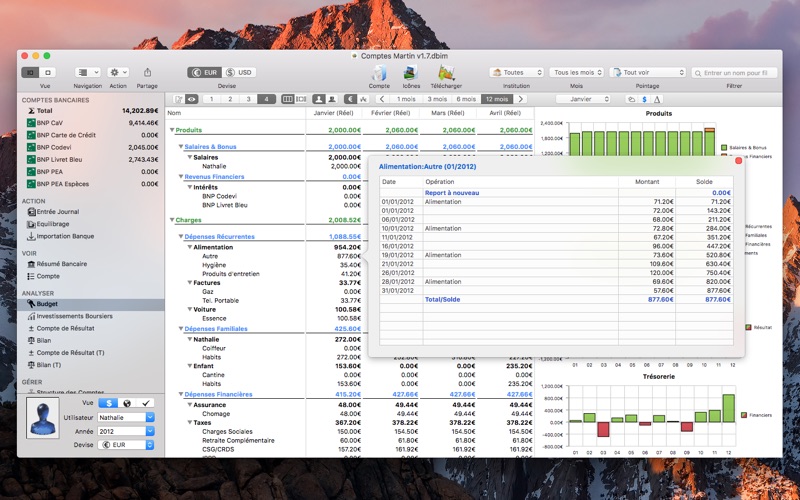Select the euro currency display icon
The width and height of the screenshot is (800, 500).
pos(350,99)
